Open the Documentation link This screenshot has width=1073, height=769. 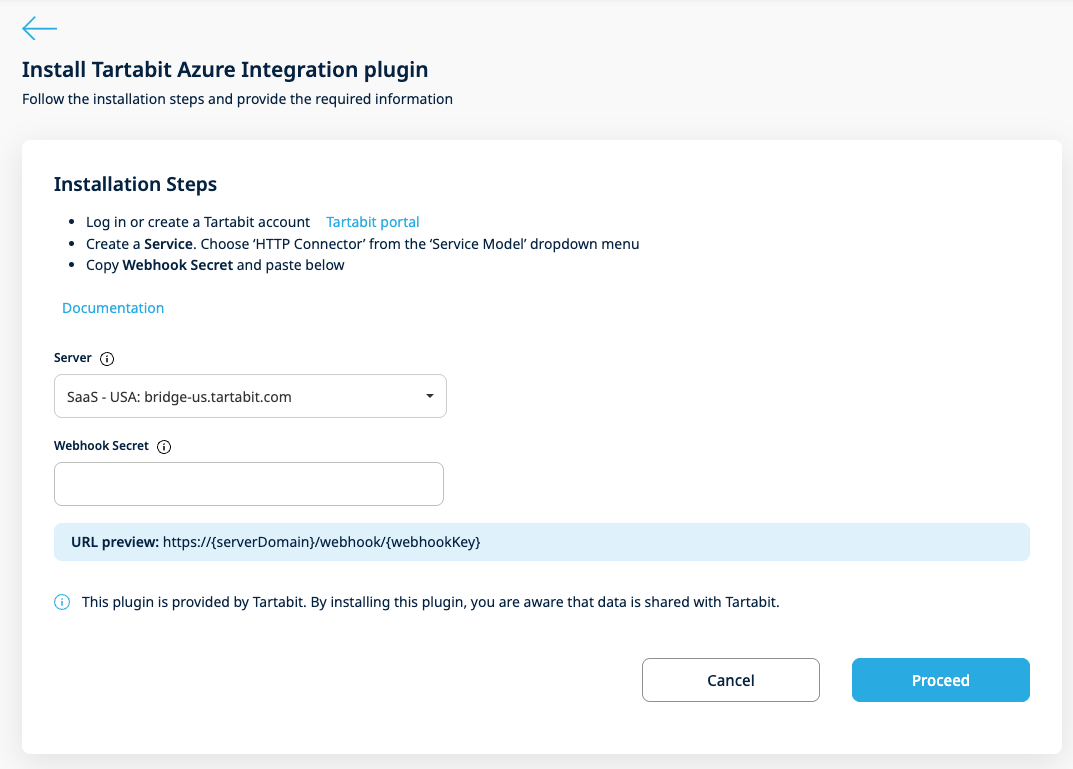[113, 308]
